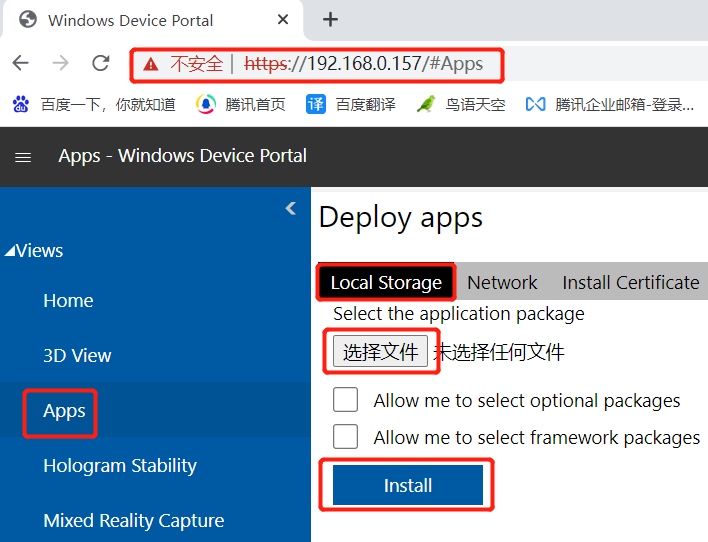This screenshot has height=542, width=708.
Task: Open the hamburger navigation menu
Action: (x=23, y=157)
